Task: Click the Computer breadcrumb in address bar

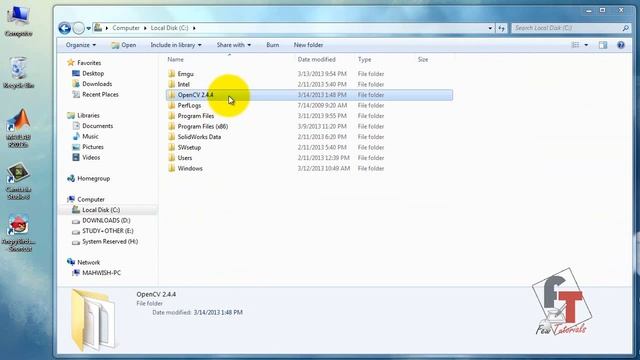Action: (x=126, y=28)
